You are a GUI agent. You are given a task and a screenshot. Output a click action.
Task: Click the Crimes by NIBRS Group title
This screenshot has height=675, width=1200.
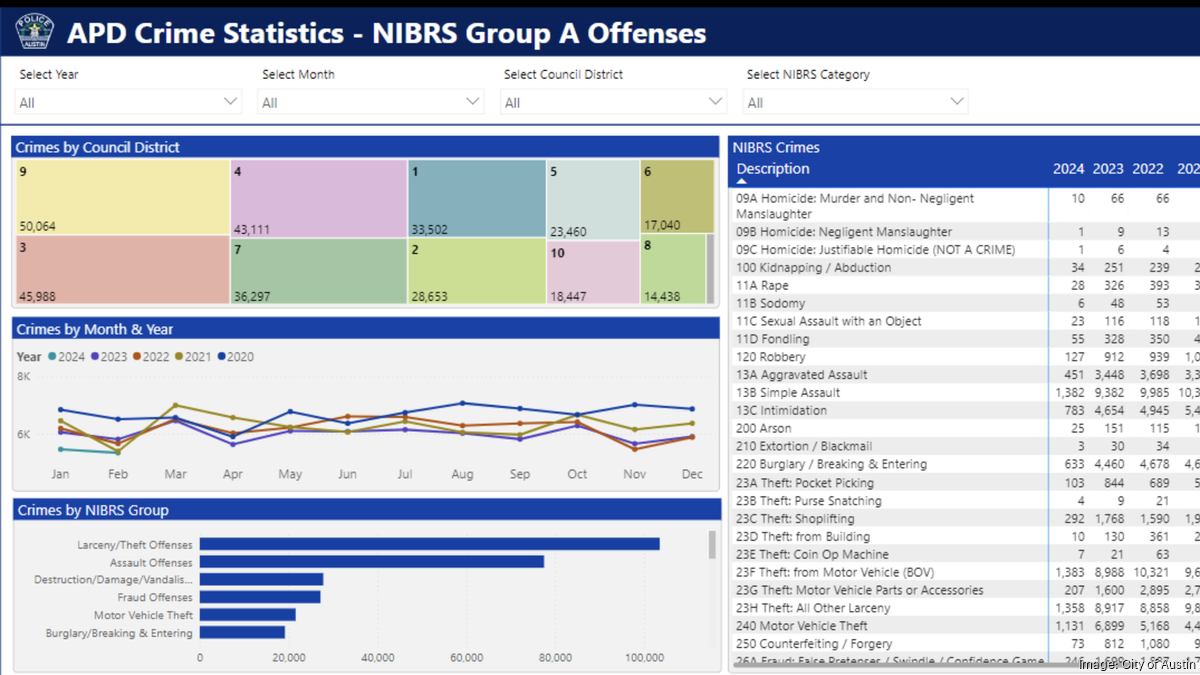click(92, 510)
